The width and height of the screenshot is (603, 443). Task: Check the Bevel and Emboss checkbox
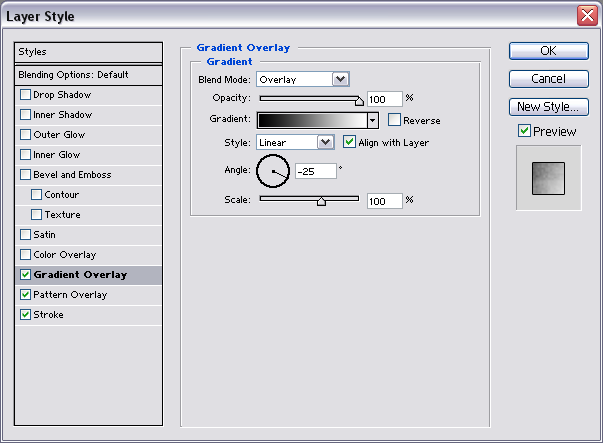(x=25, y=175)
